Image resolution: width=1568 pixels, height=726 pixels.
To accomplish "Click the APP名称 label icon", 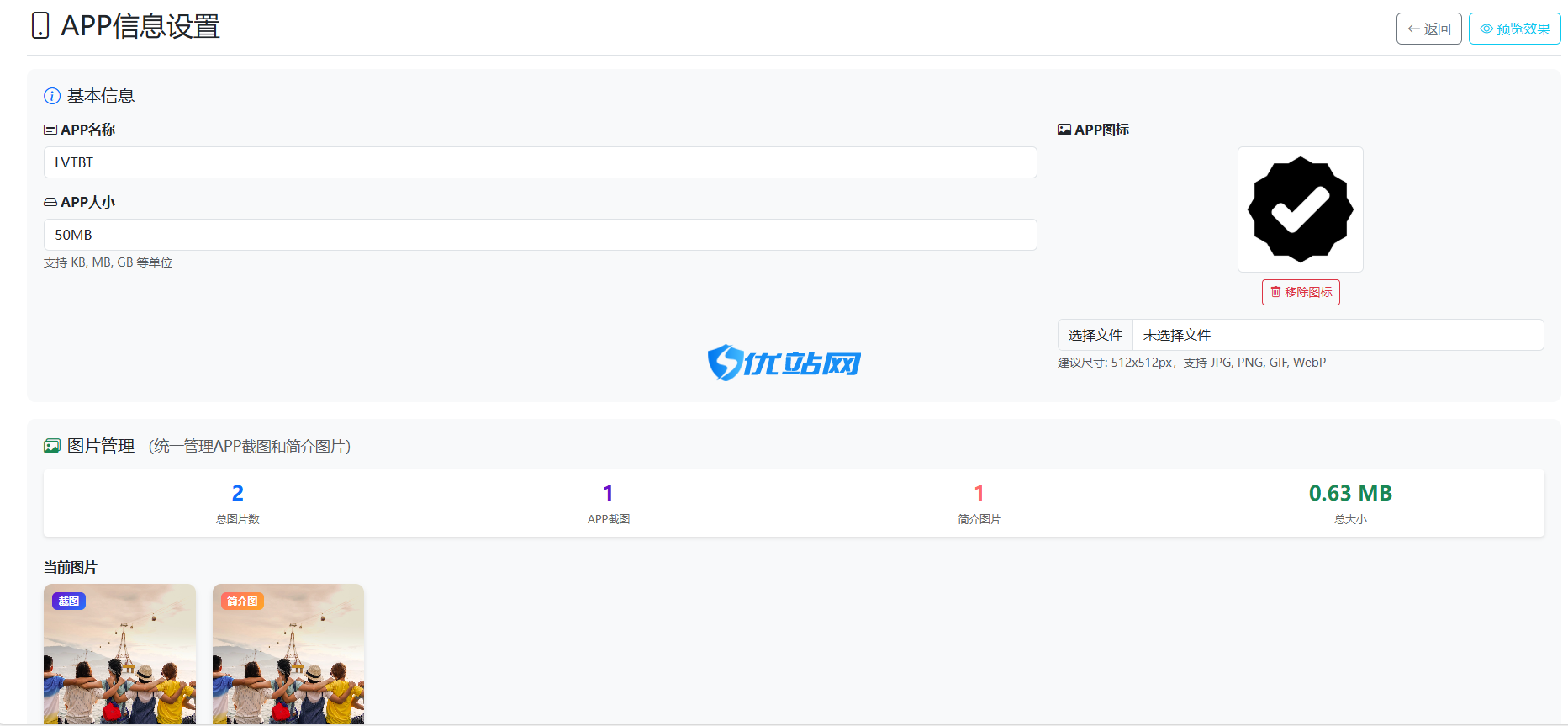I will [x=50, y=130].
